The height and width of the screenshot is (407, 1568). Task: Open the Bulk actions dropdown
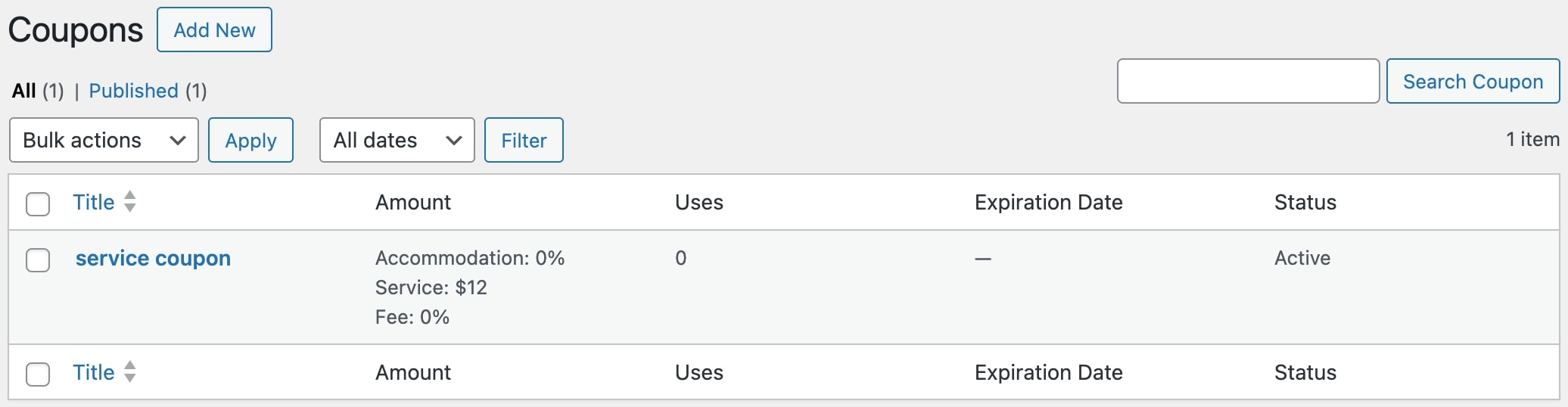pyautogui.click(x=104, y=140)
